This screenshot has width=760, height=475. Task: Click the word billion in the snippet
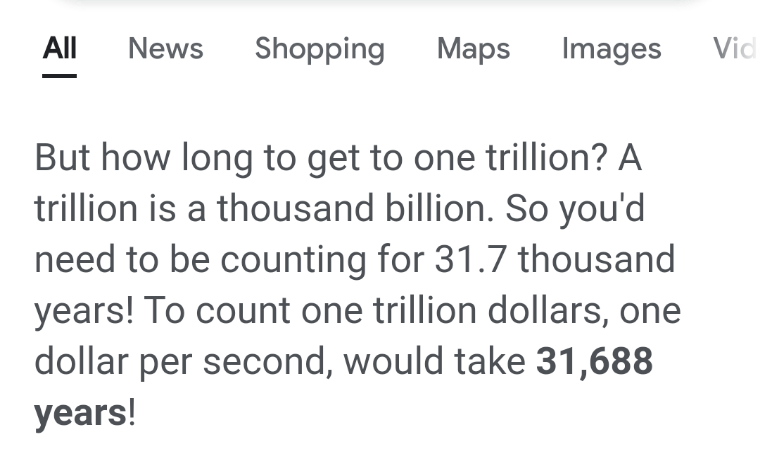[436, 208]
